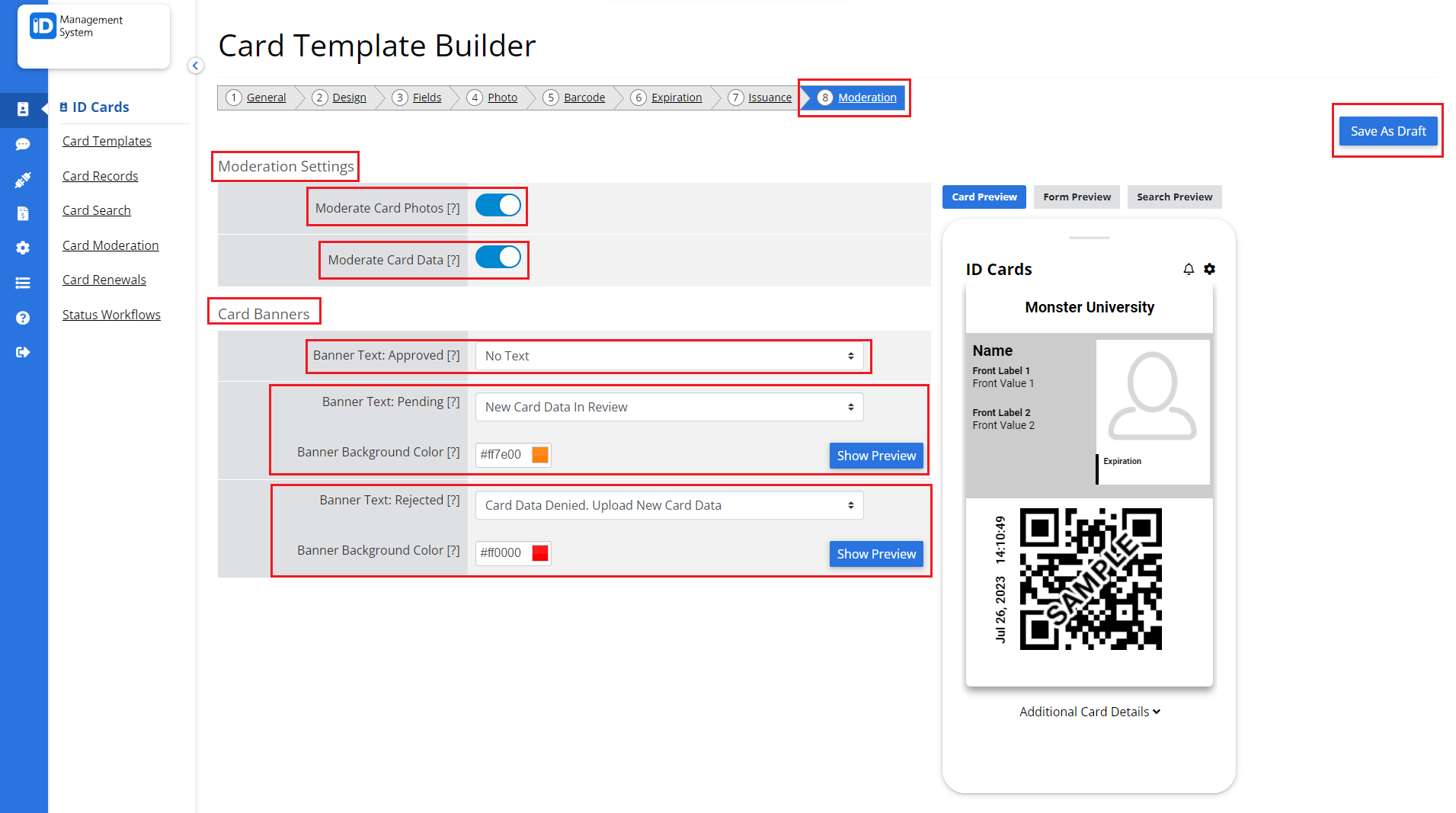Viewport: 1456px width, 813px height.
Task: Select the ID Cards icon in sidebar
Action: click(x=23, y=110)
